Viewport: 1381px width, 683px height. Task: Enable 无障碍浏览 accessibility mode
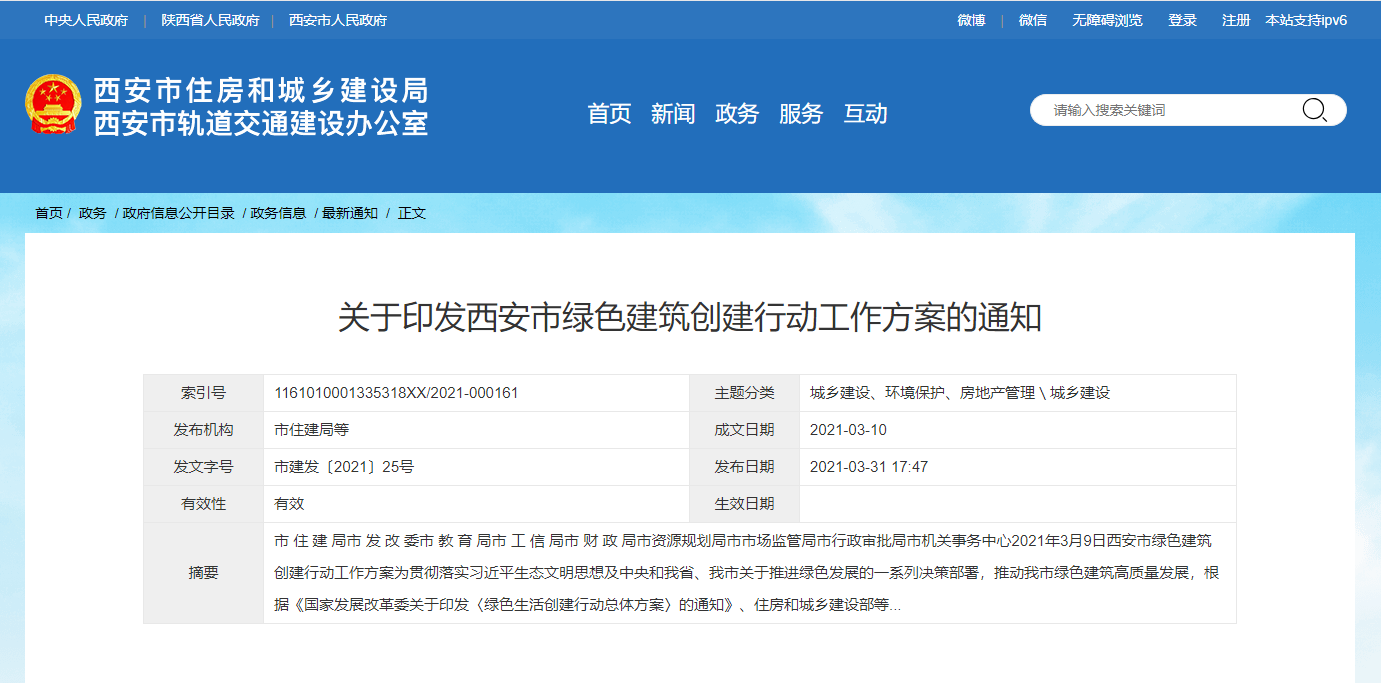tap(1107, 20)
